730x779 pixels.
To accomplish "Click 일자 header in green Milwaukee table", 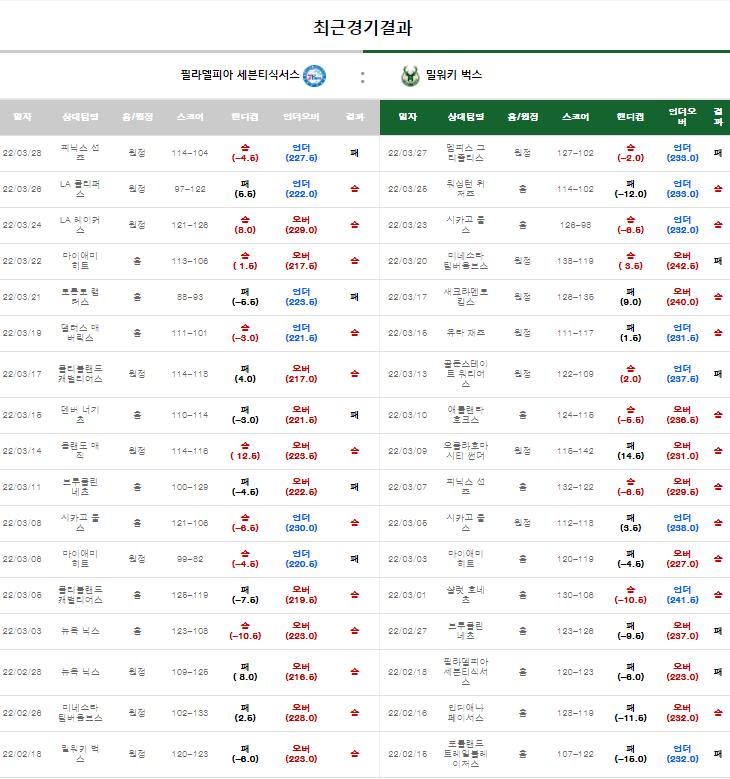I will click(407, 117).
